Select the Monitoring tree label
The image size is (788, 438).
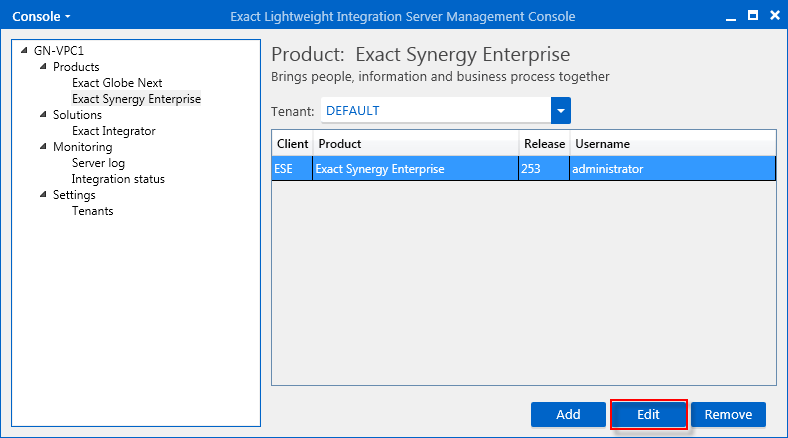[x=82, y=147]
